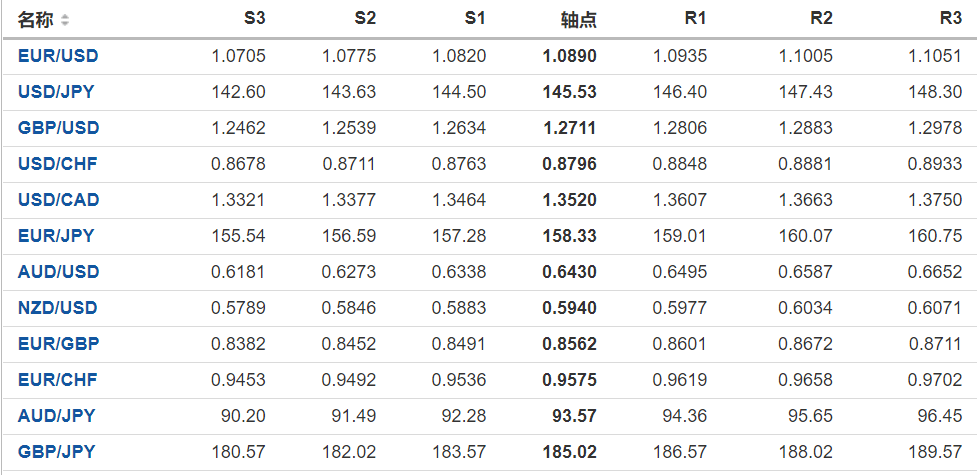Open the EUR/CHF currency pair link
This screenshot has height=475, width=977.
(x=57, y=380)
